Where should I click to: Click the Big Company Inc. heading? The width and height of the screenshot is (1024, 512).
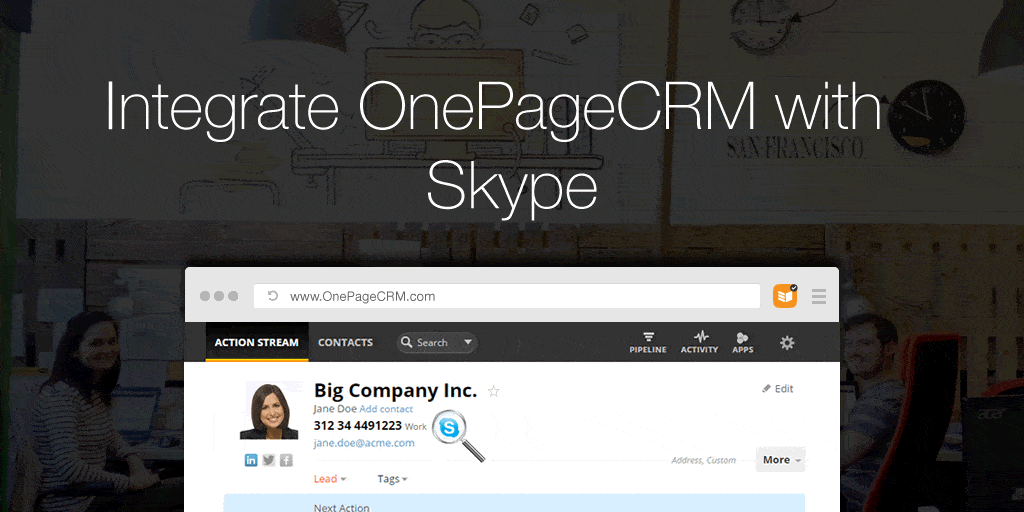coord(396,391)
